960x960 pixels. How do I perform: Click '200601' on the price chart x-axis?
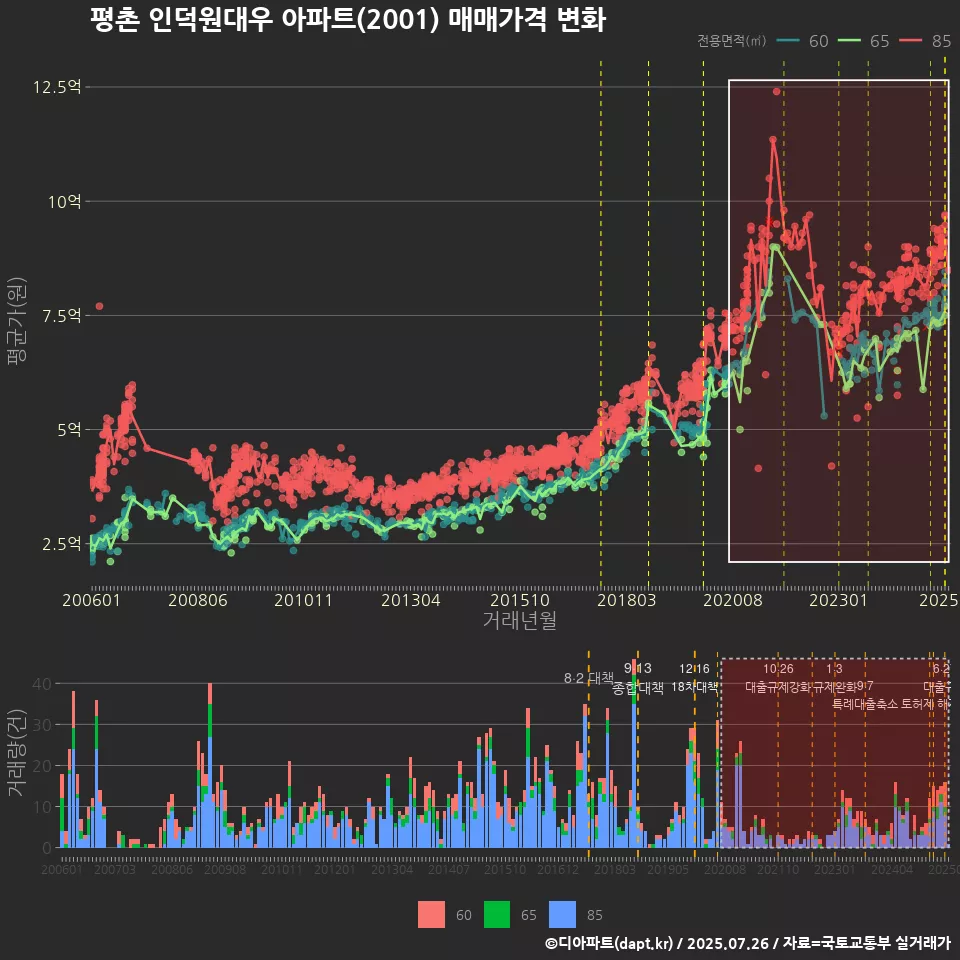tap(91, 600)
